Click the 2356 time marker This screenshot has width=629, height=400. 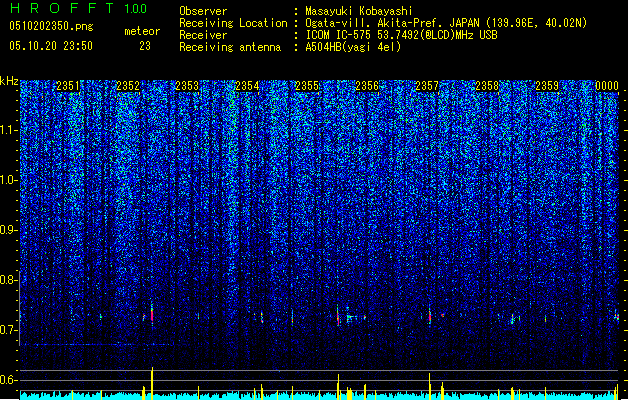tap(367, 86)
